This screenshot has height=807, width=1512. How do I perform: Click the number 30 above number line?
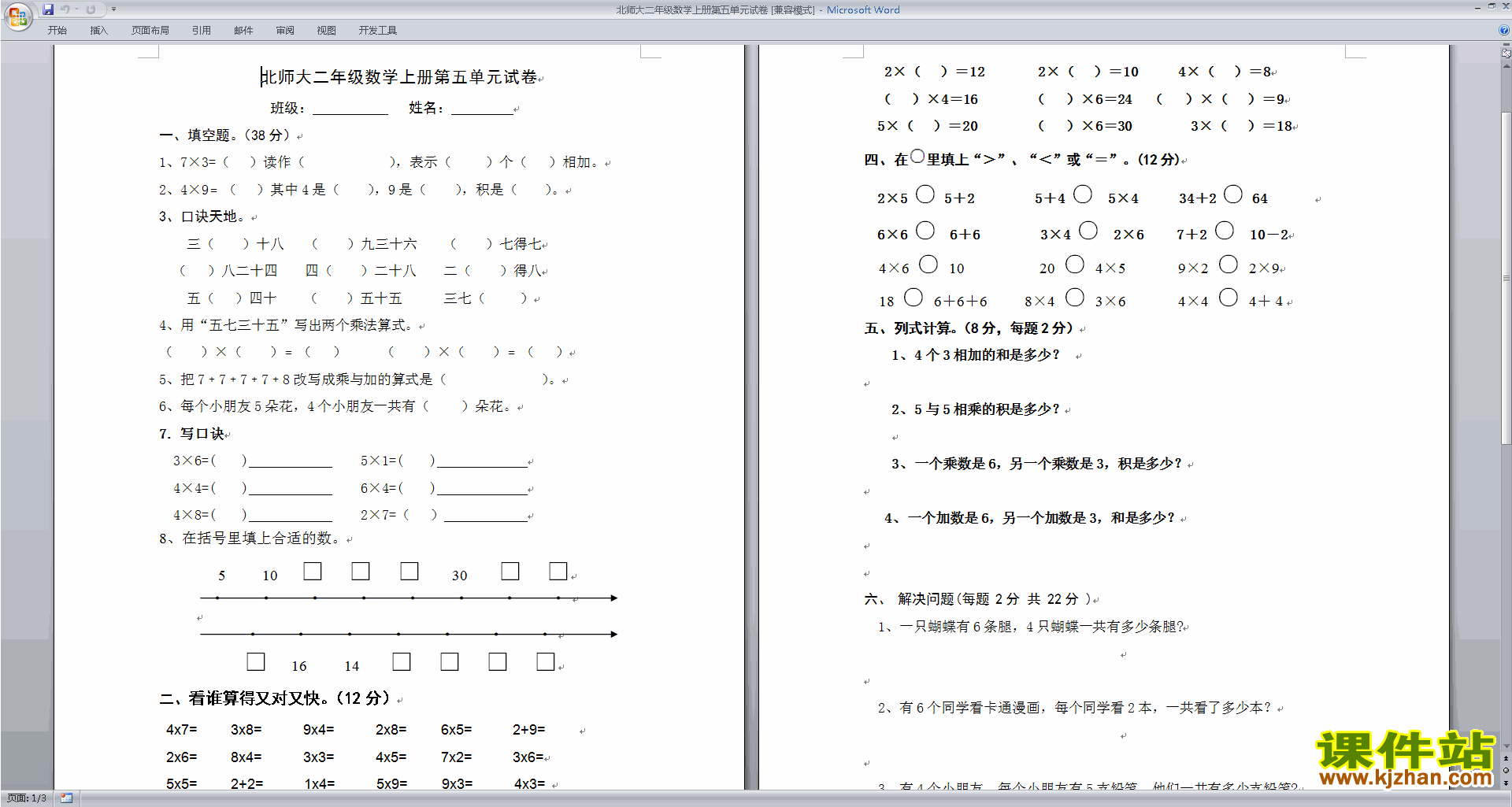(459, 576)
